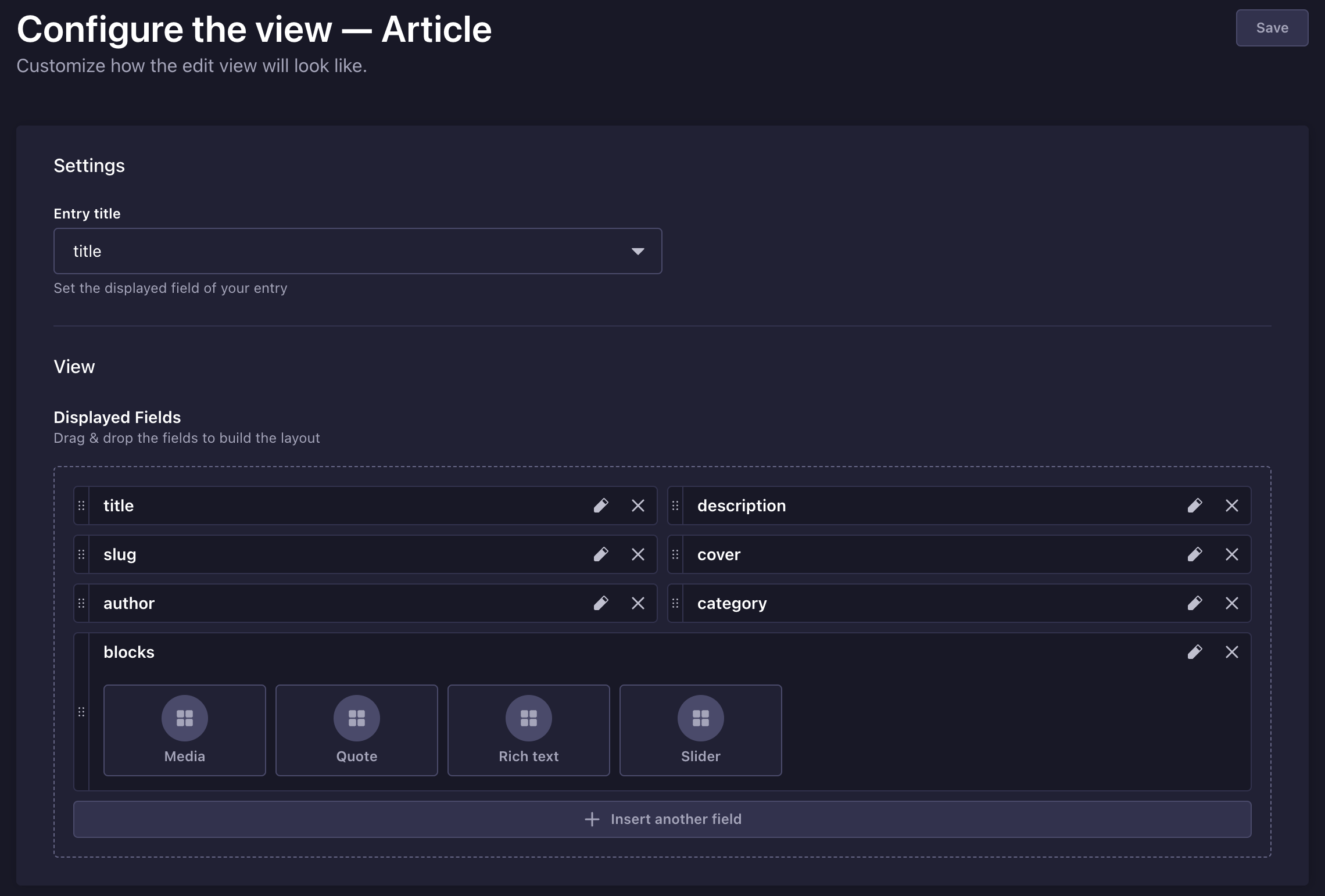Edit the title field settings with the pencil icon
1325x896 pixels.
click(x=601, y=506)
